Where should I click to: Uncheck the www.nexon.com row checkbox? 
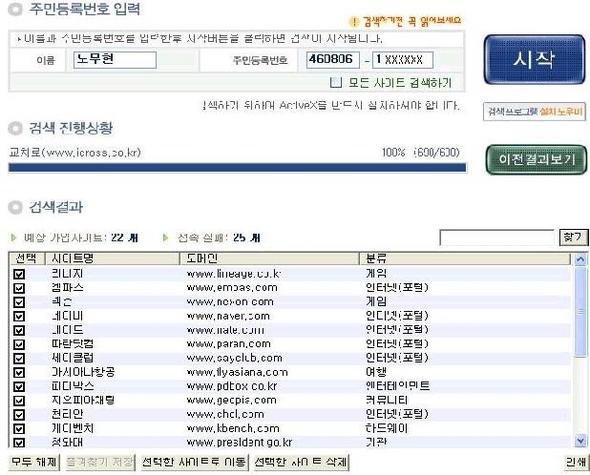[x=19, y=302]
